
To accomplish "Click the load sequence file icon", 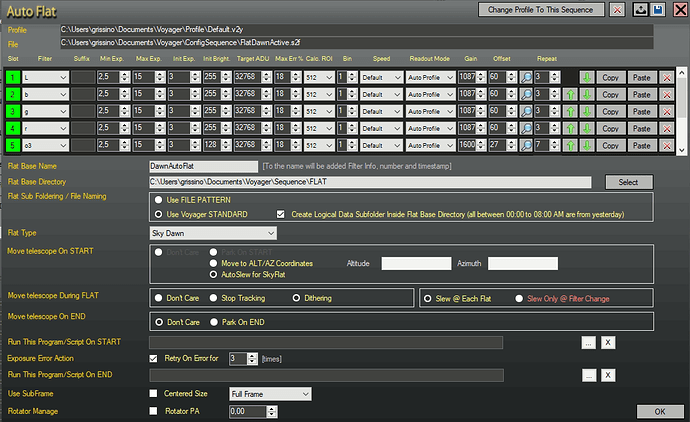I will click(x=640, y=10).
